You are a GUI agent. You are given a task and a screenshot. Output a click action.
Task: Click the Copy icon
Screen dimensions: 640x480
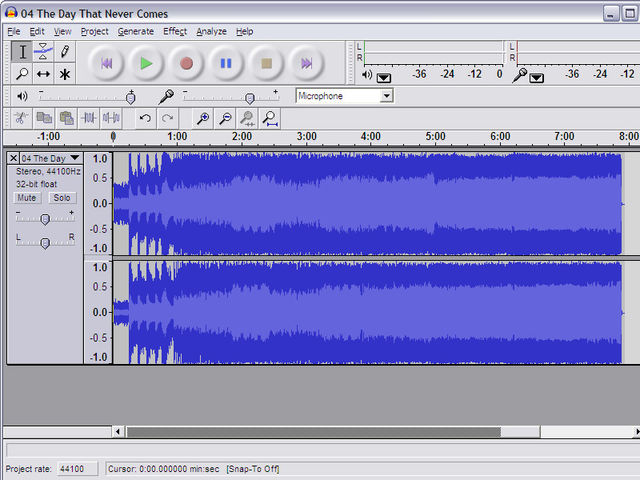44,118
